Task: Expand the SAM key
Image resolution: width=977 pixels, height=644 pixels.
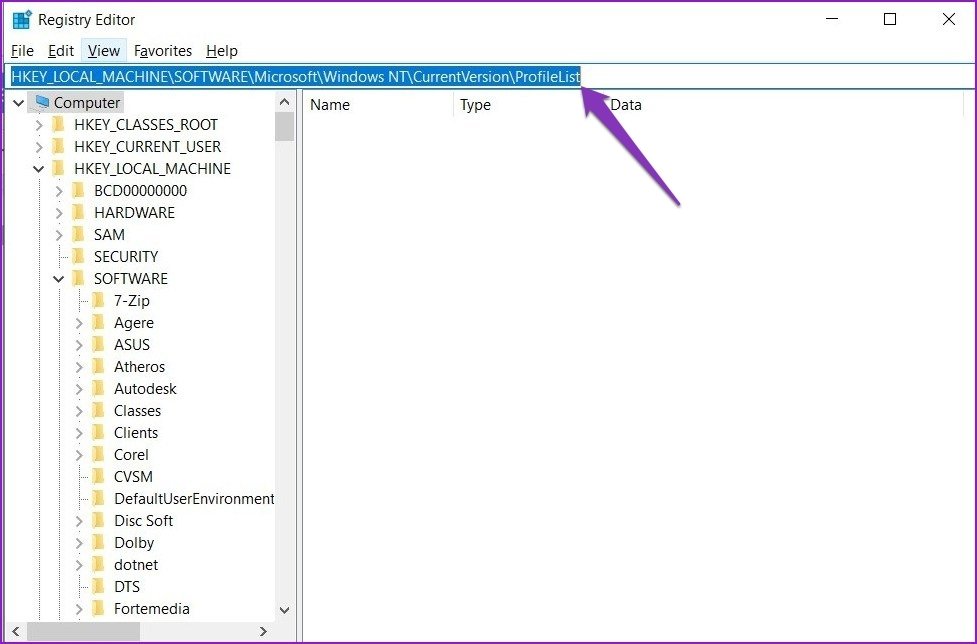Action: 59,235
